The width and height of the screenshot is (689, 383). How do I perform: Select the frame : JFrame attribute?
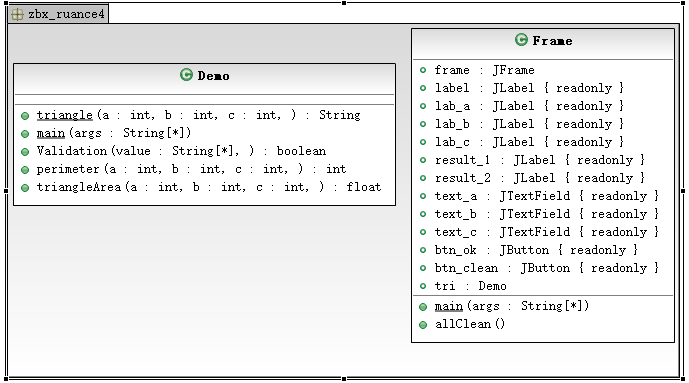tap(485, 70)
